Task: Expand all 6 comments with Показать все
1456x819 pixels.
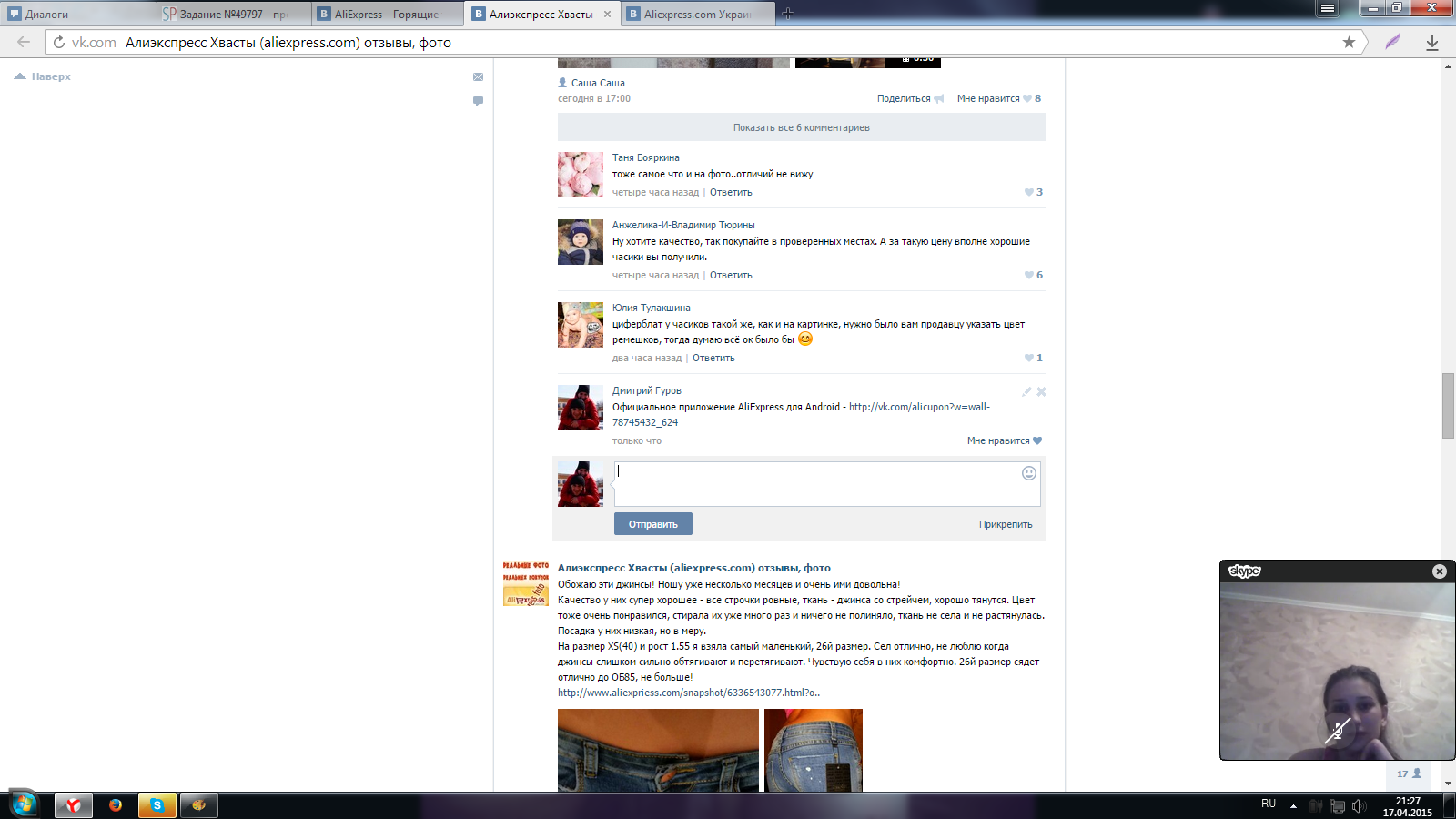Action: coord(802,127)
